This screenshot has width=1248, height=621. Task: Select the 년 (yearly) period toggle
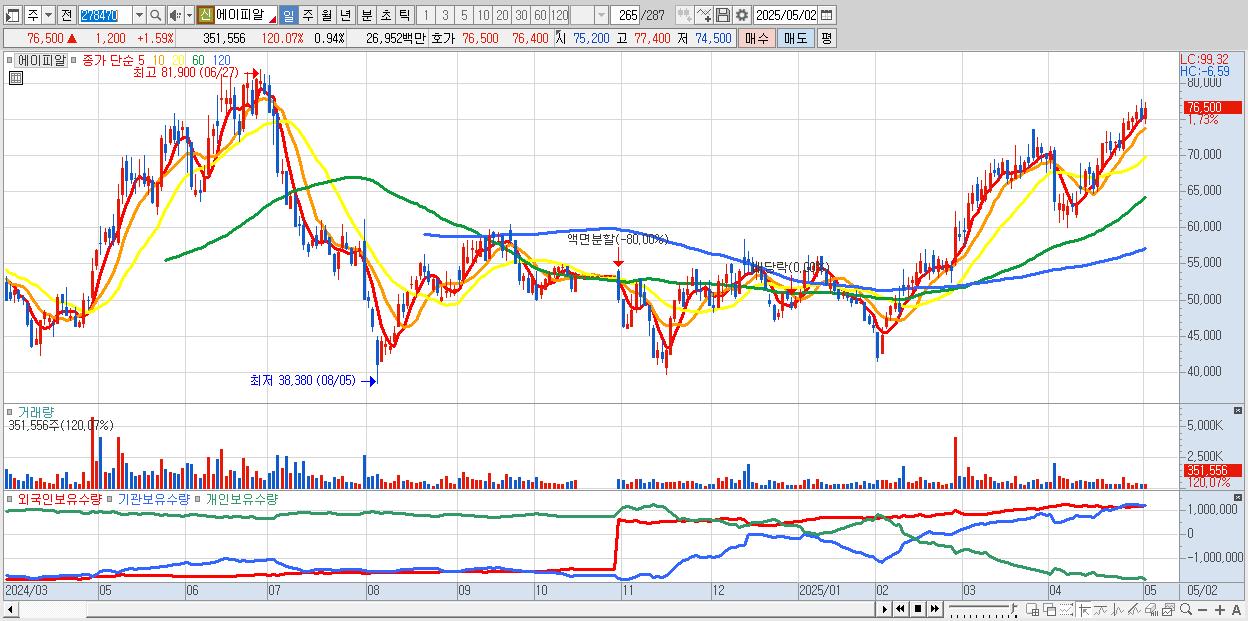(x=345, y=15)
